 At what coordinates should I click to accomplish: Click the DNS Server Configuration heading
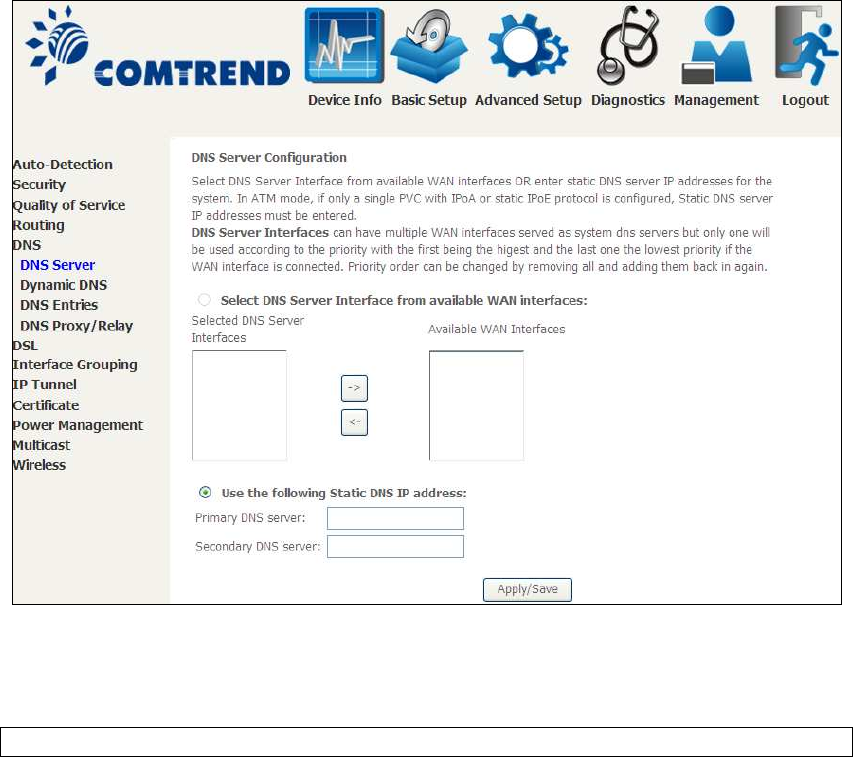(269, 158)
